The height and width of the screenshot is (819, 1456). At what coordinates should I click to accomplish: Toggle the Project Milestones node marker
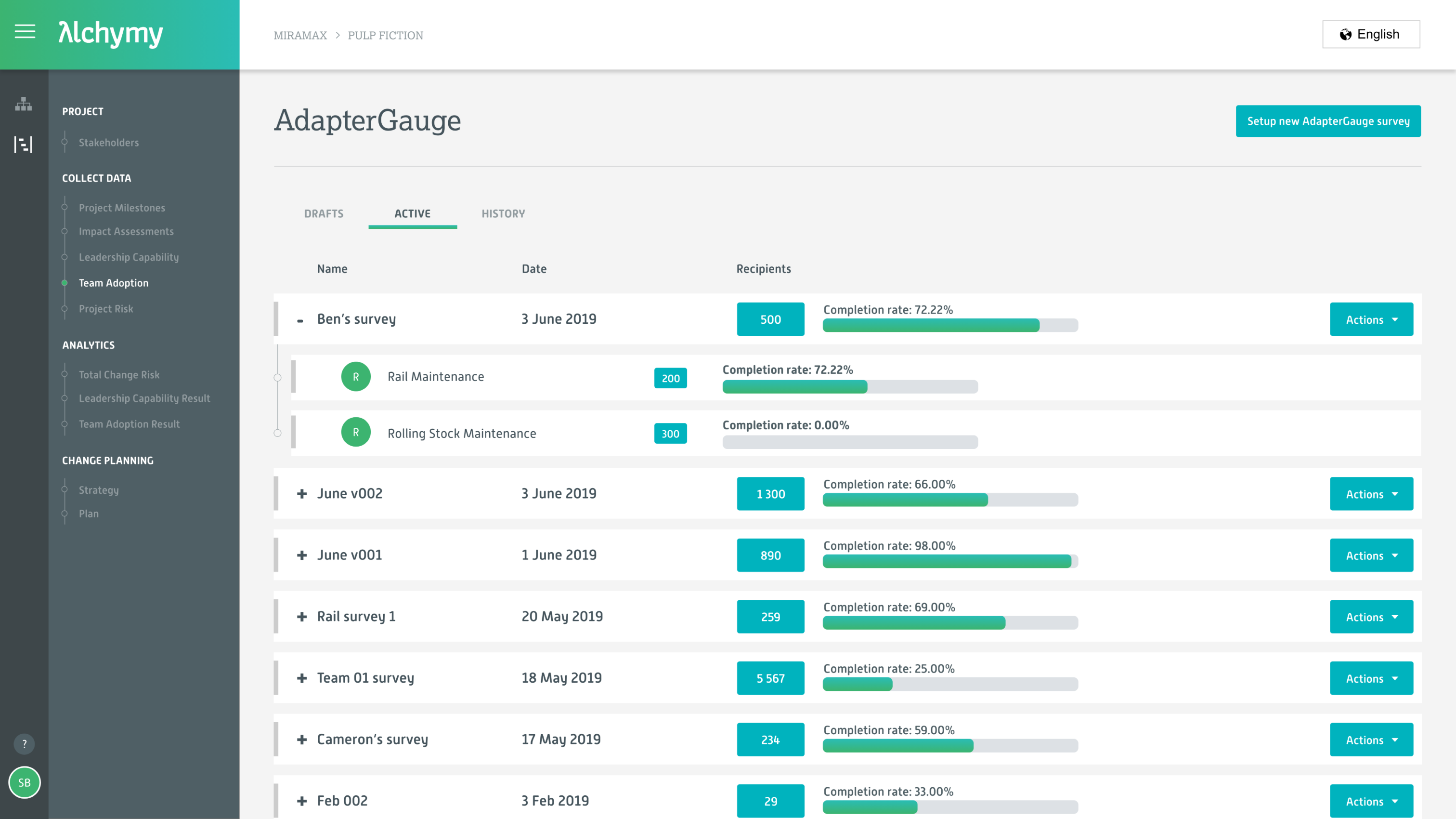[x=64, y=208]
